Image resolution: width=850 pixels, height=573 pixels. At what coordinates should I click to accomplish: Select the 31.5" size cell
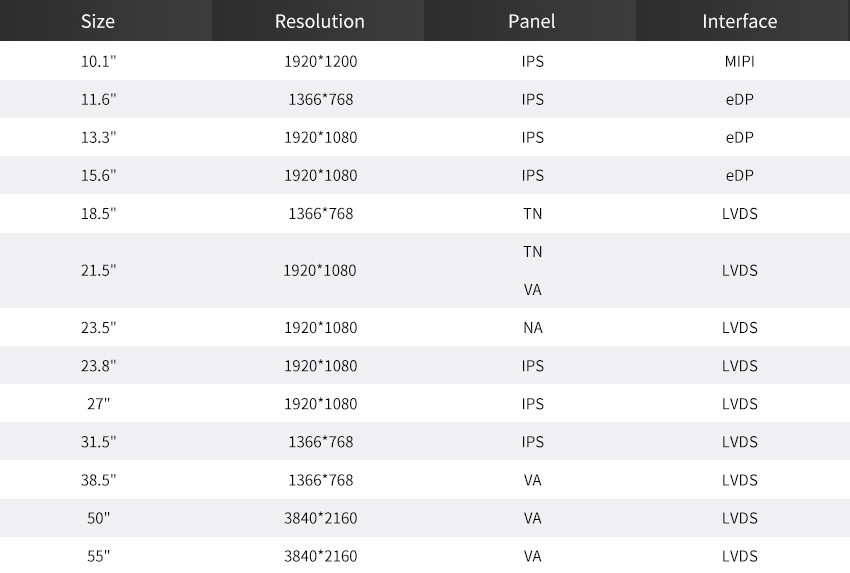click(x=99, y=442)
